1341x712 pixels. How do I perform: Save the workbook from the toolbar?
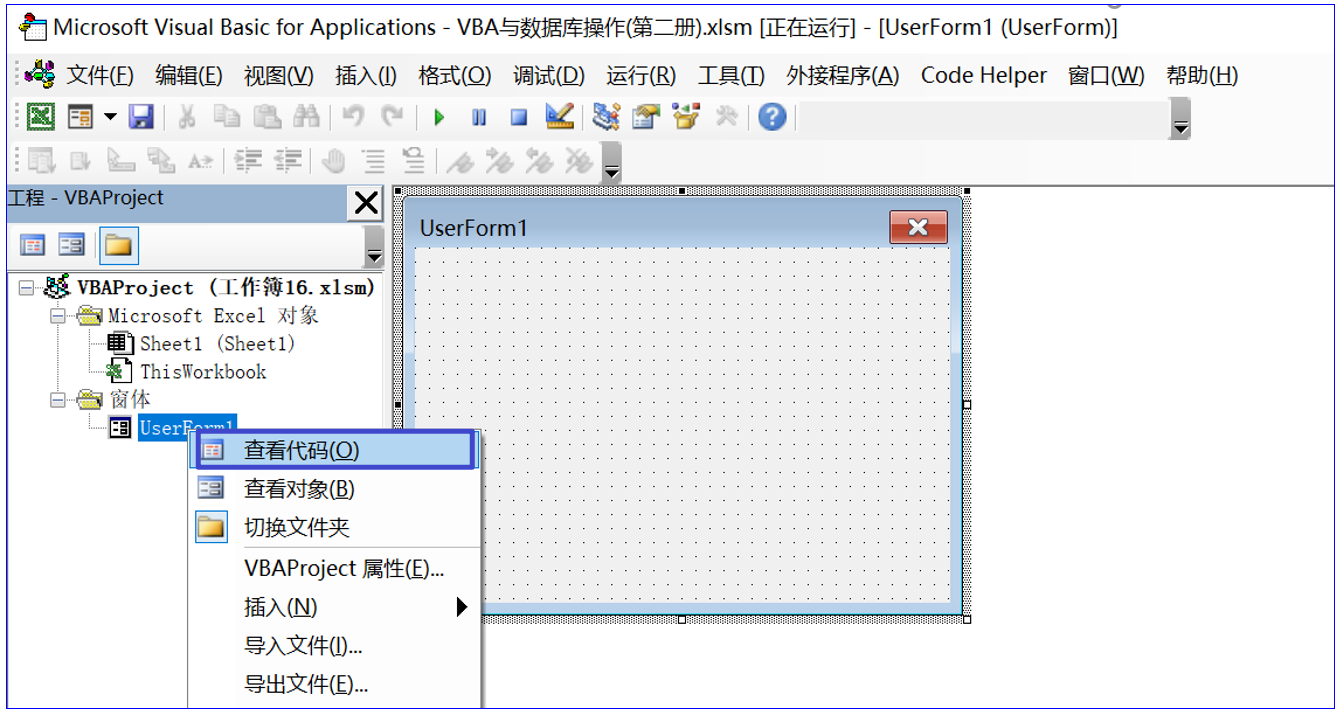point(141,117)
